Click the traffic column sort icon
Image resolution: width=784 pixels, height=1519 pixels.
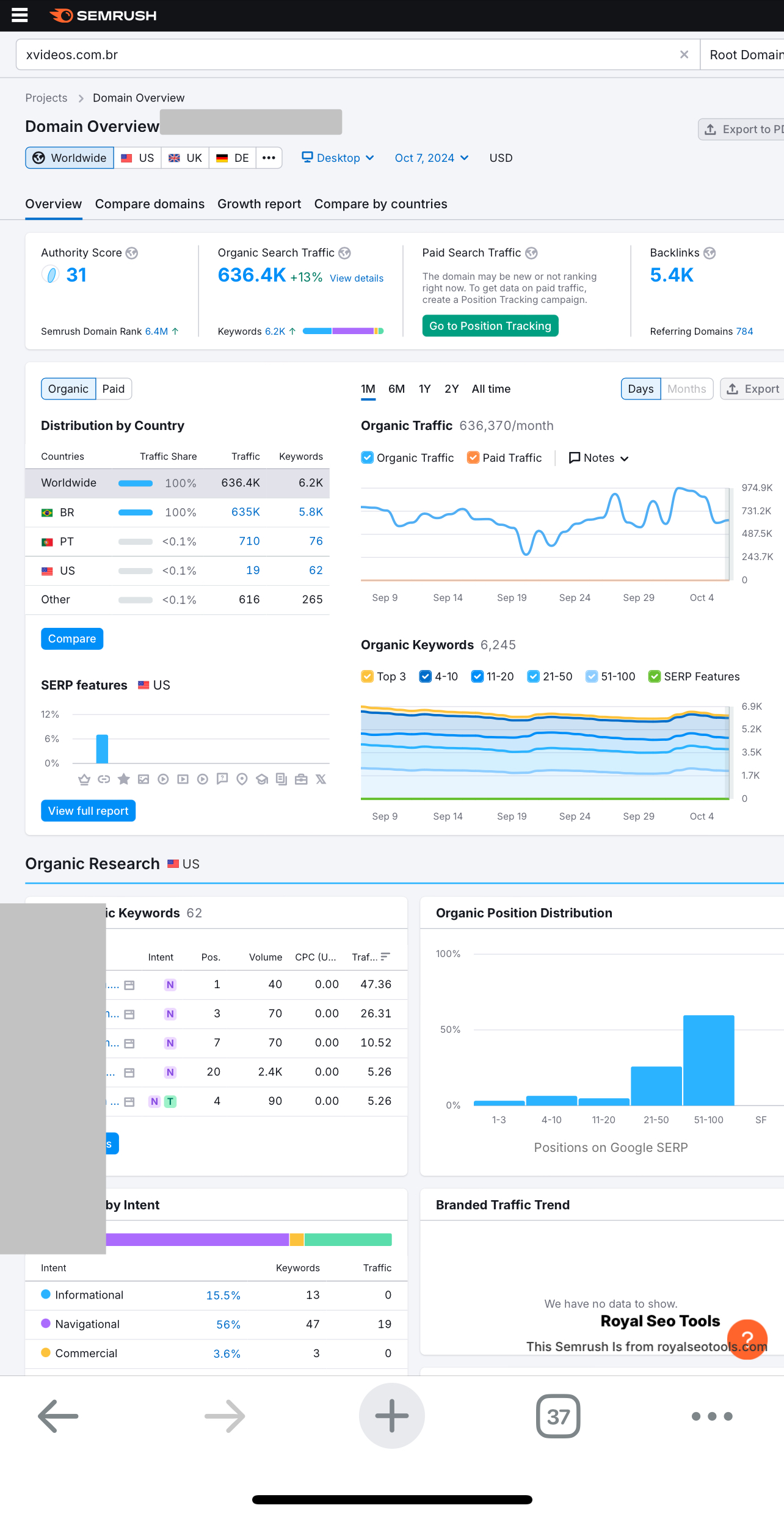(x=385, y=956)
